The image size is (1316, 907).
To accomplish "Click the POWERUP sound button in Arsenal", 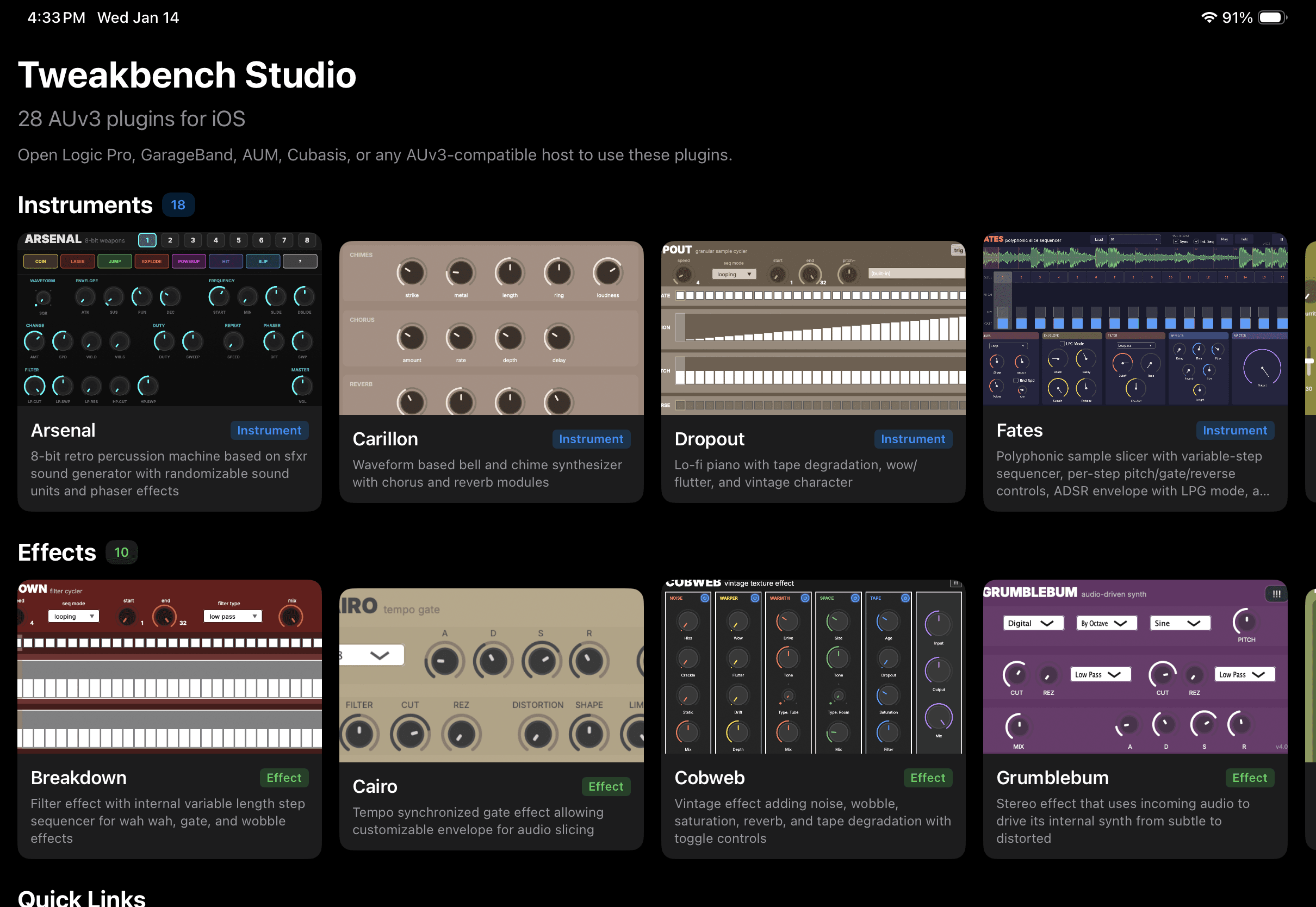I will [x=189, y=262].
